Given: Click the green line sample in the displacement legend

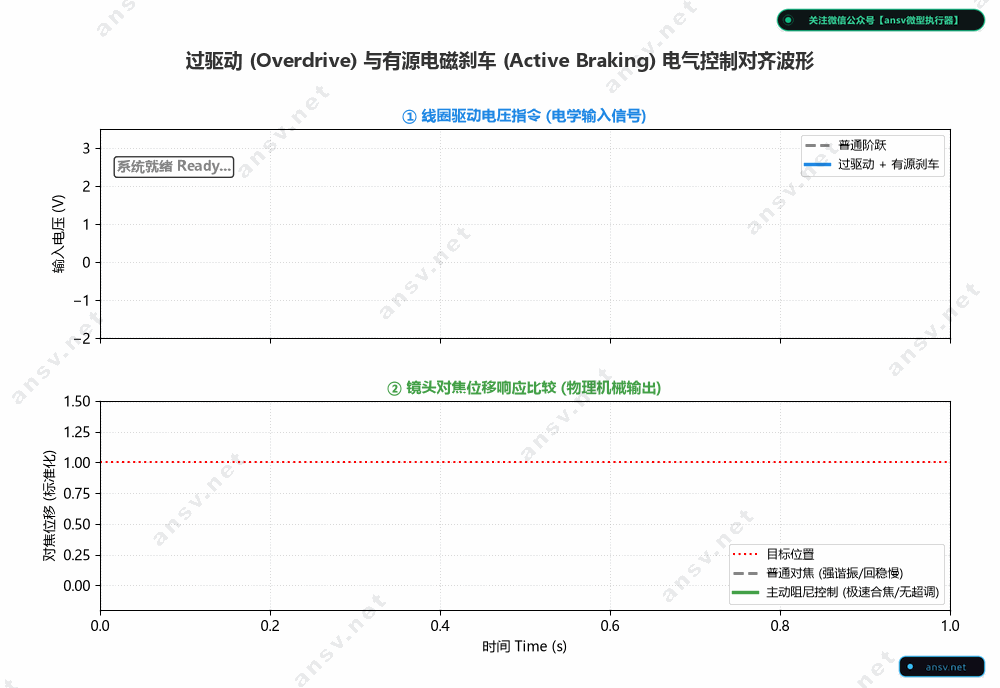Looking at the screenshot, I should 745,592.
